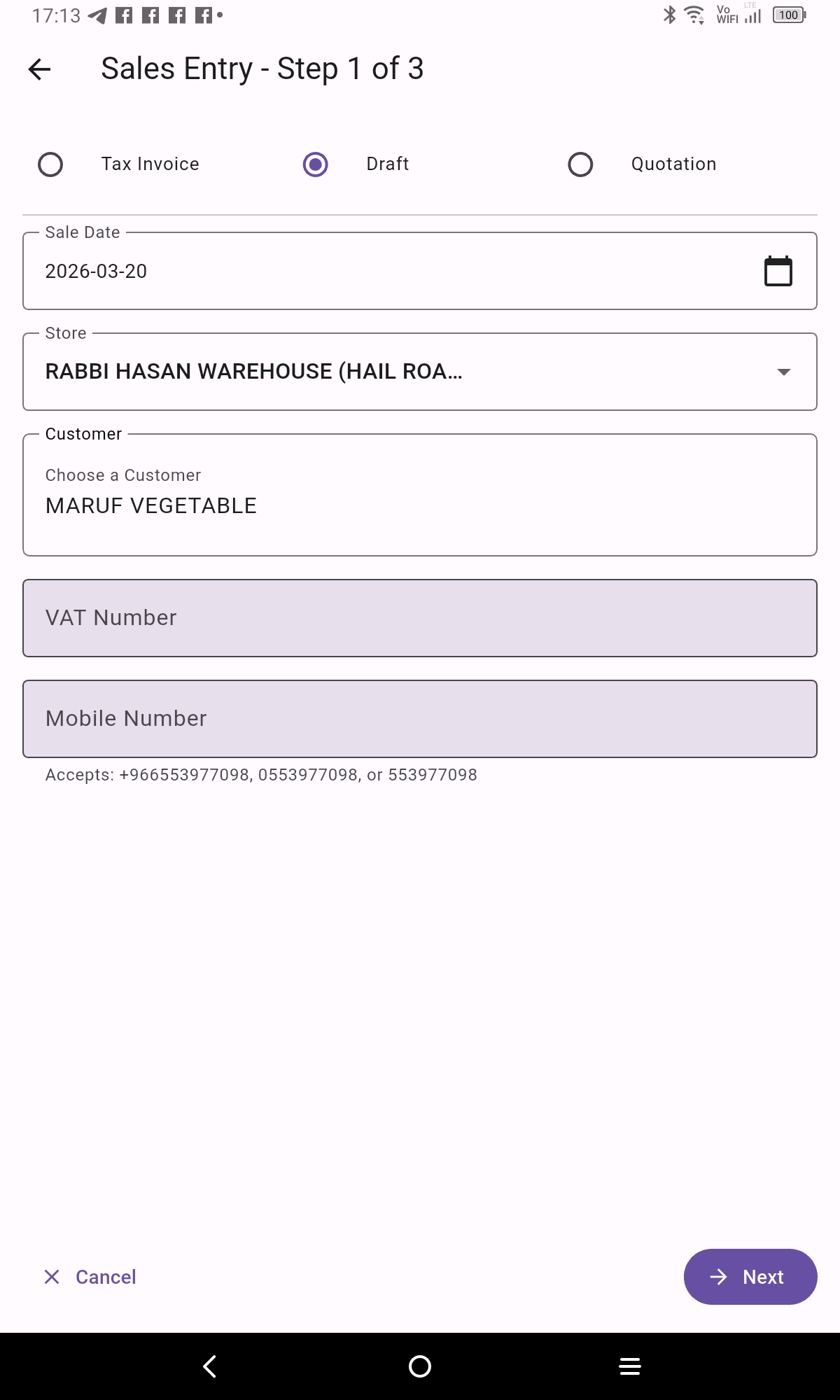Tap the Telegram status bar icon
Image resolution: width=840 pixels, height=1400 pixels.
[98, 15]
